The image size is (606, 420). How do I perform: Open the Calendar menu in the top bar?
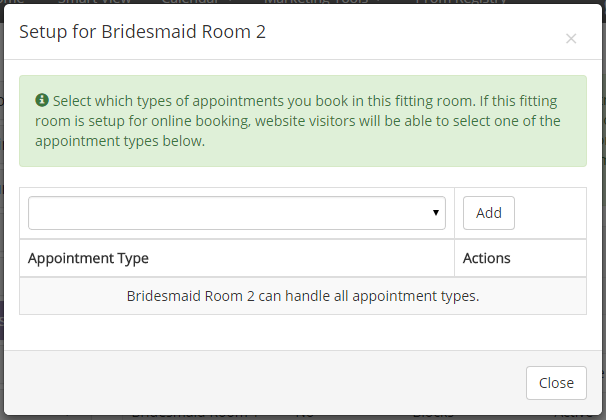point(190,2)
